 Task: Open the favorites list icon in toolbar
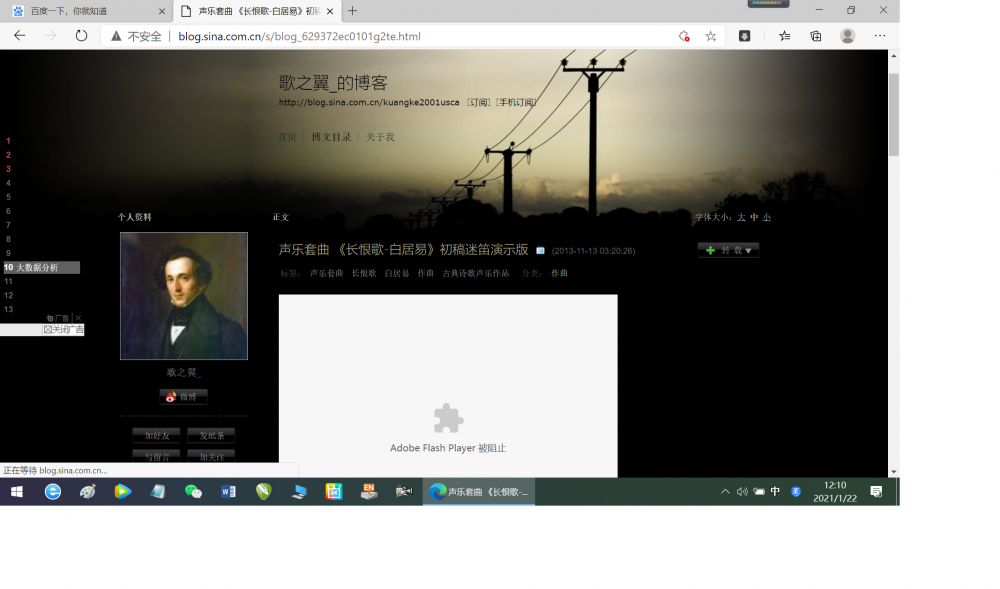785,36
